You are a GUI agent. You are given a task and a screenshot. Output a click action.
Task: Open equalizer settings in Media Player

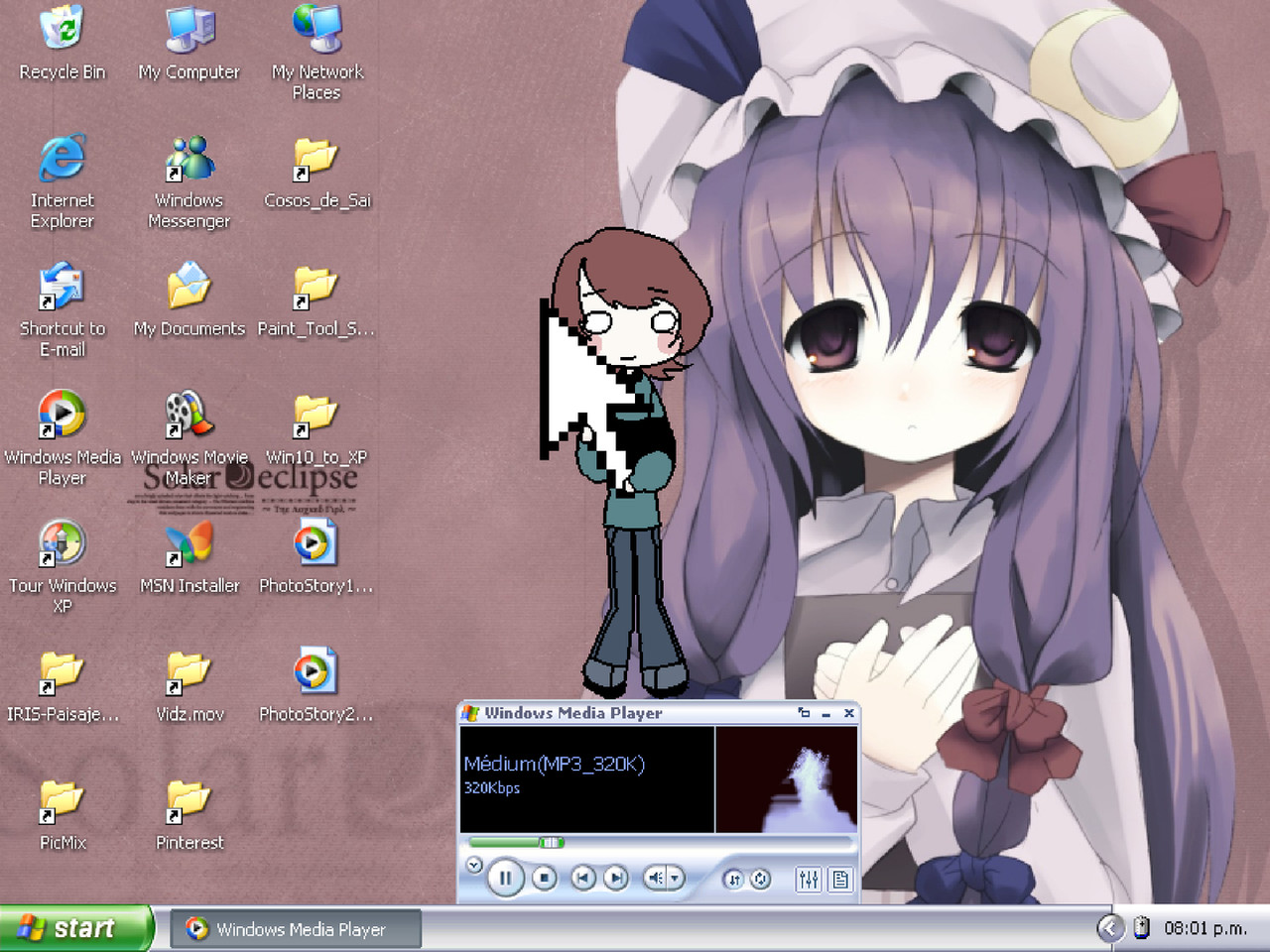pyautogui.click(x=809, y=879)
